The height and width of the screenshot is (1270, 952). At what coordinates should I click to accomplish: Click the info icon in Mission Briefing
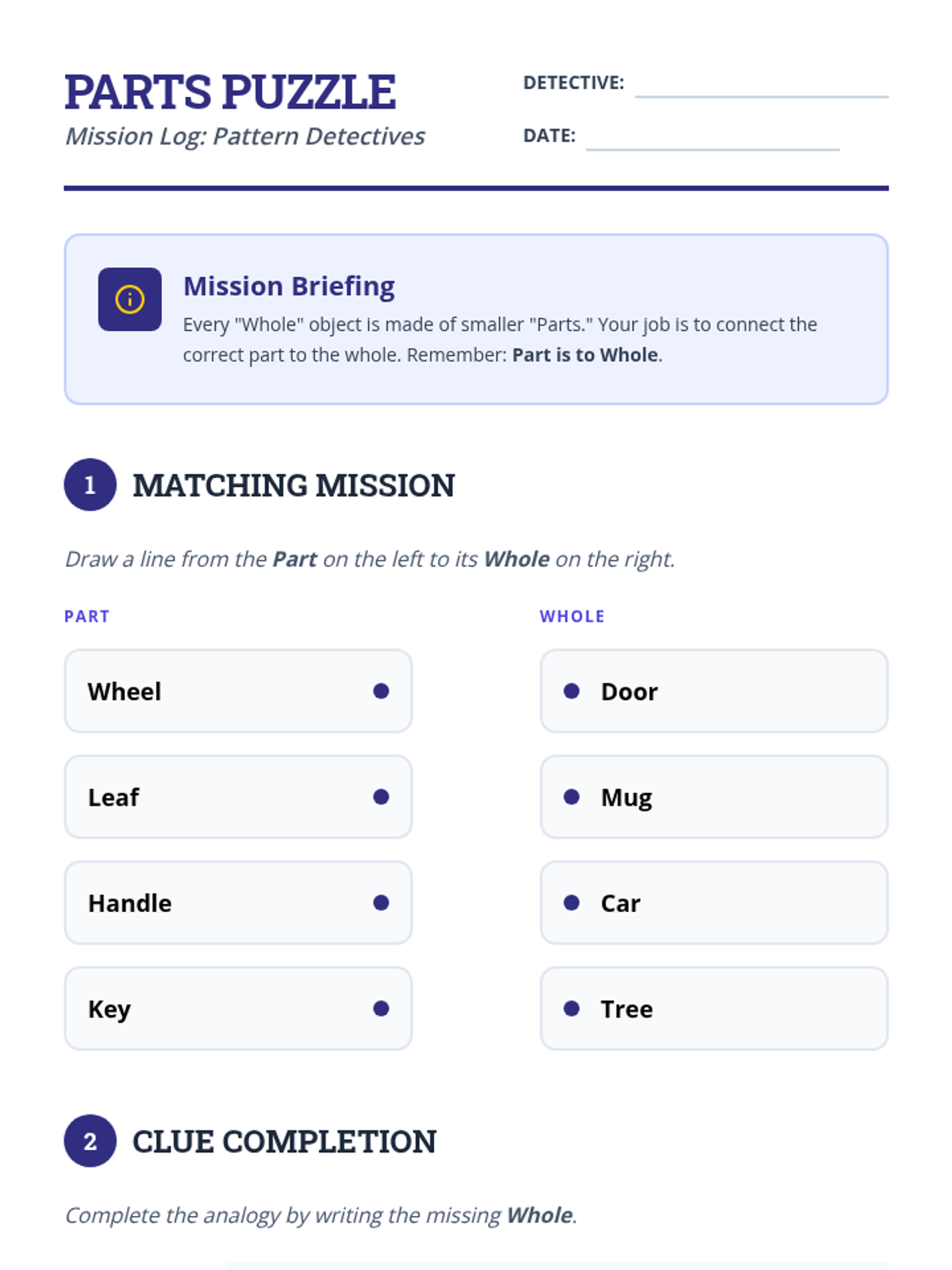pos(129,299)
